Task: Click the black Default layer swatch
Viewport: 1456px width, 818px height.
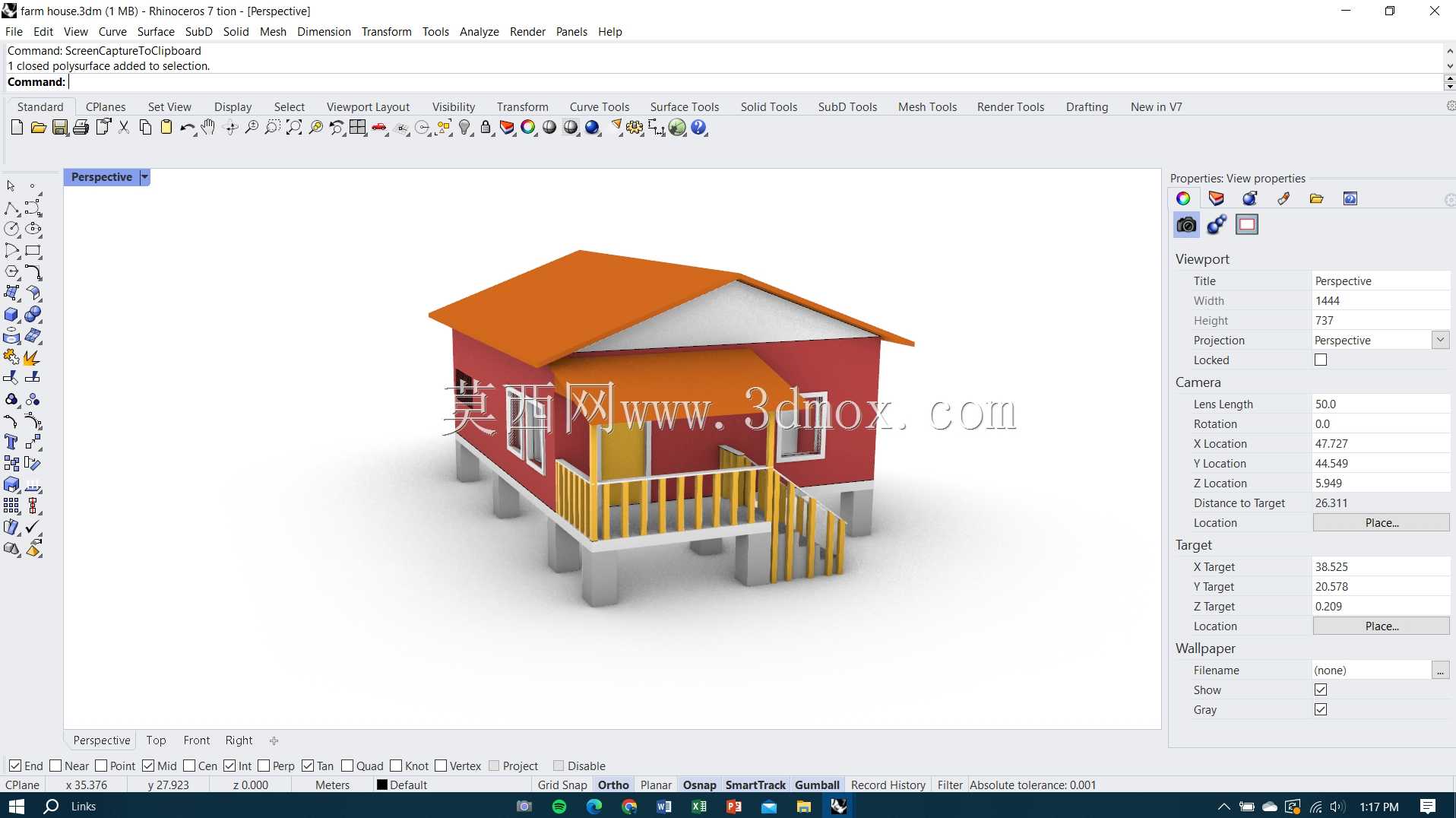Action: pyautogui.click(x=382, y=785)
